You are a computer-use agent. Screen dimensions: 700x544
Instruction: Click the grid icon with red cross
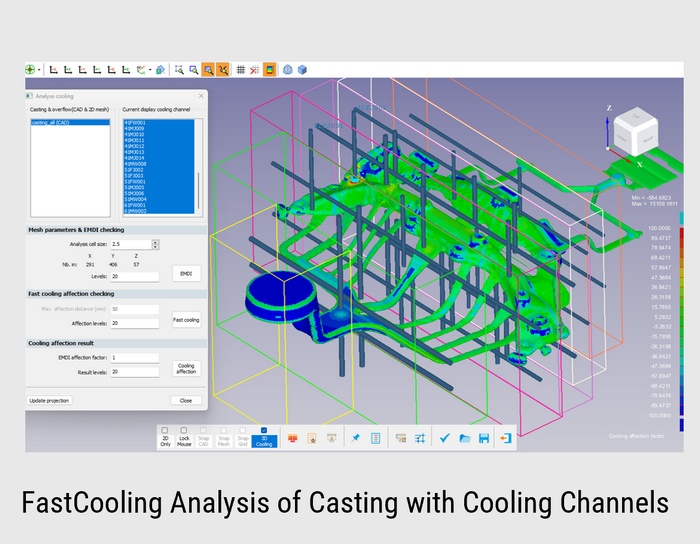coord(254,70)
